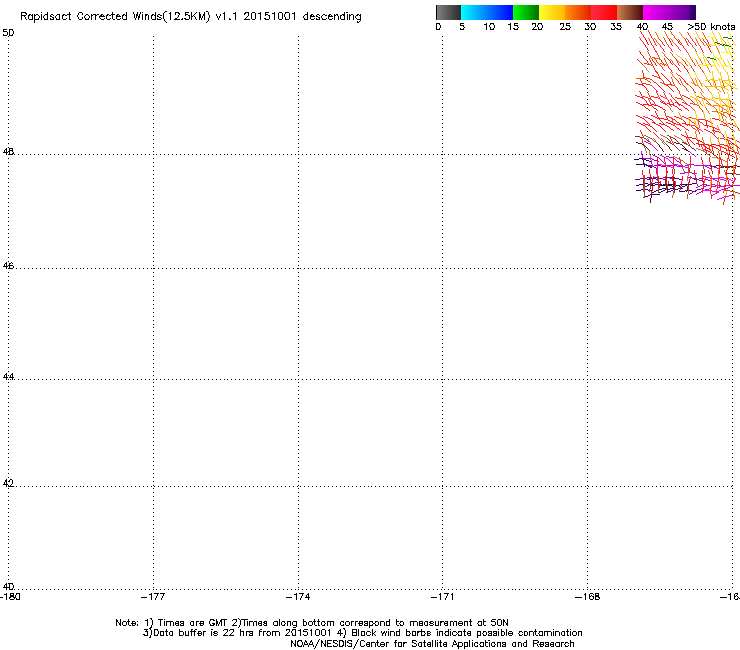This screenshot has height=650, width=740.
Task: Pick the green 15-20 knots color band
Action: tap(526, 12)
